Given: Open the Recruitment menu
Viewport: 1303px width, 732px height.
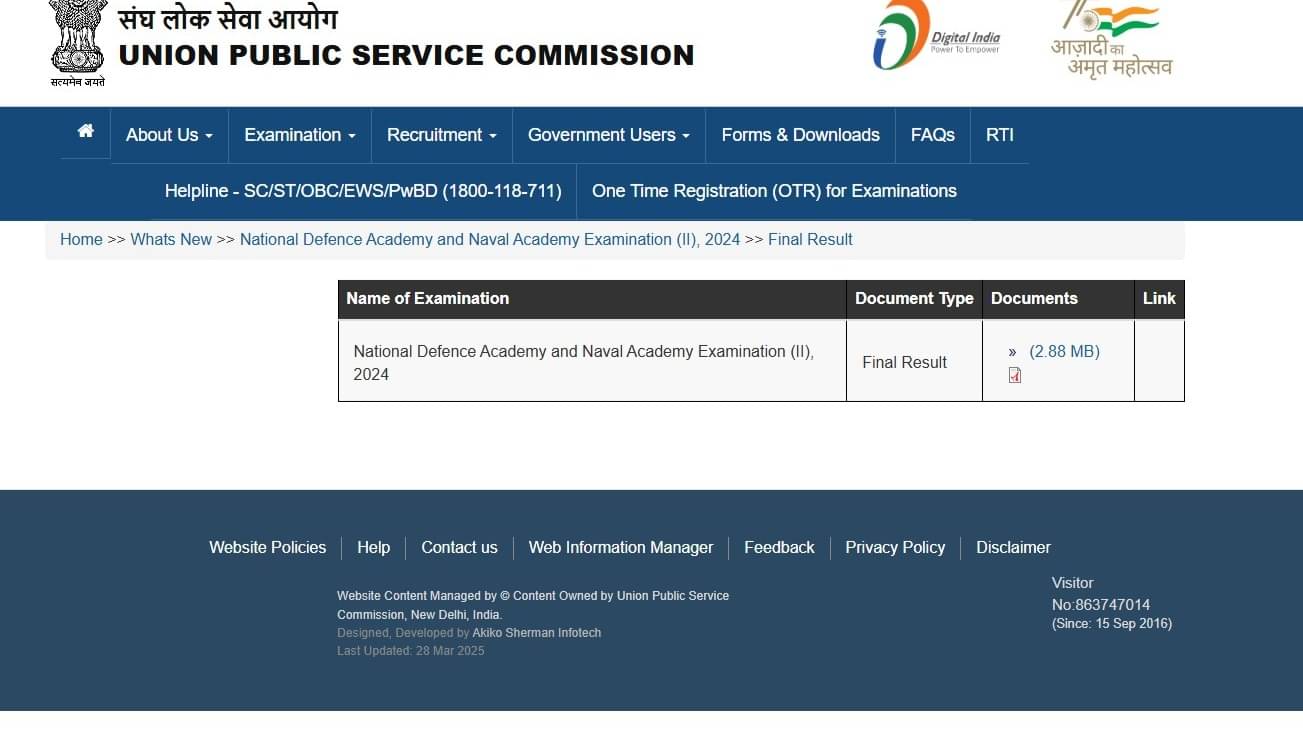Looking at the screenshot, I should tap(440, 135).
